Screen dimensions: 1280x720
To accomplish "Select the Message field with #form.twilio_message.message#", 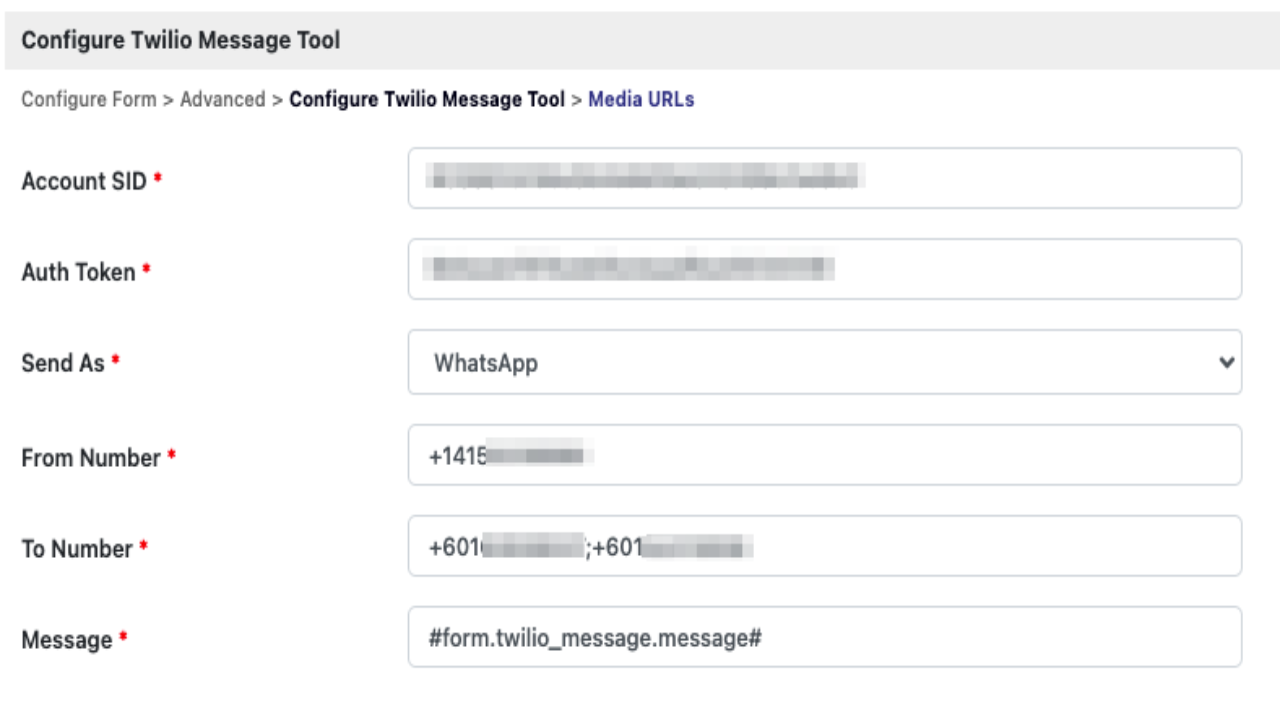I will 824,637.
